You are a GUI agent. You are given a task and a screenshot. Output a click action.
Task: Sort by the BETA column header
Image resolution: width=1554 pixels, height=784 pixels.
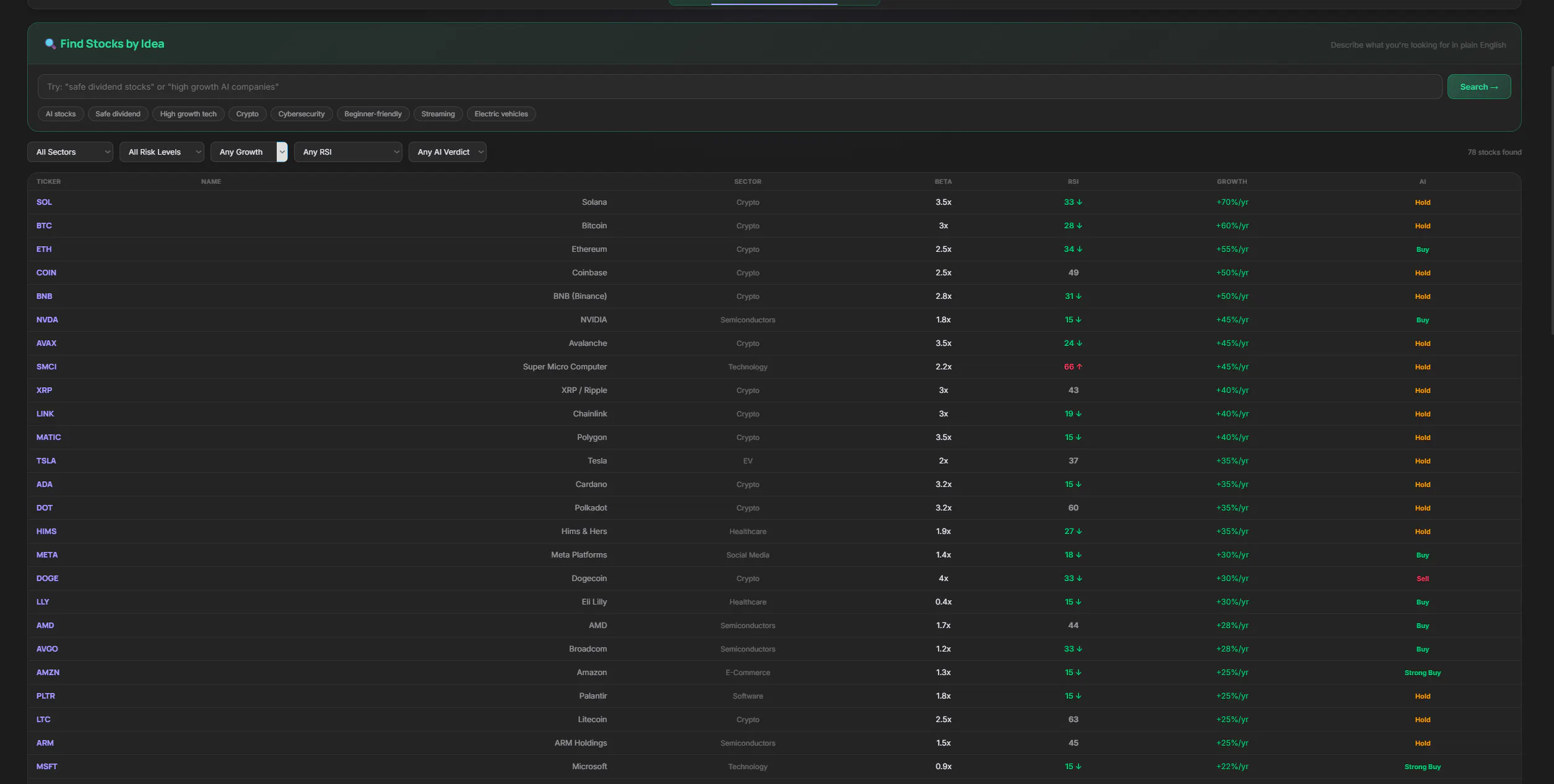click(943, 182)
